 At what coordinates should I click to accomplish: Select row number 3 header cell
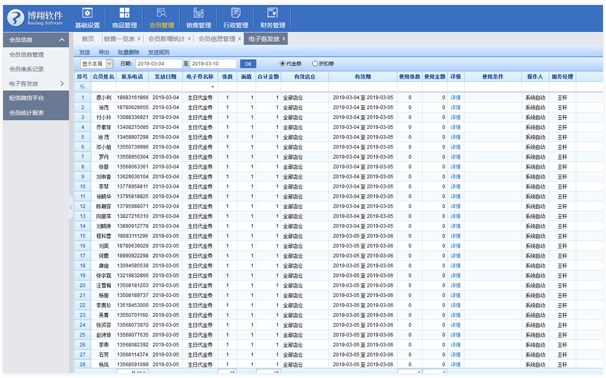(x=82, y=117)
